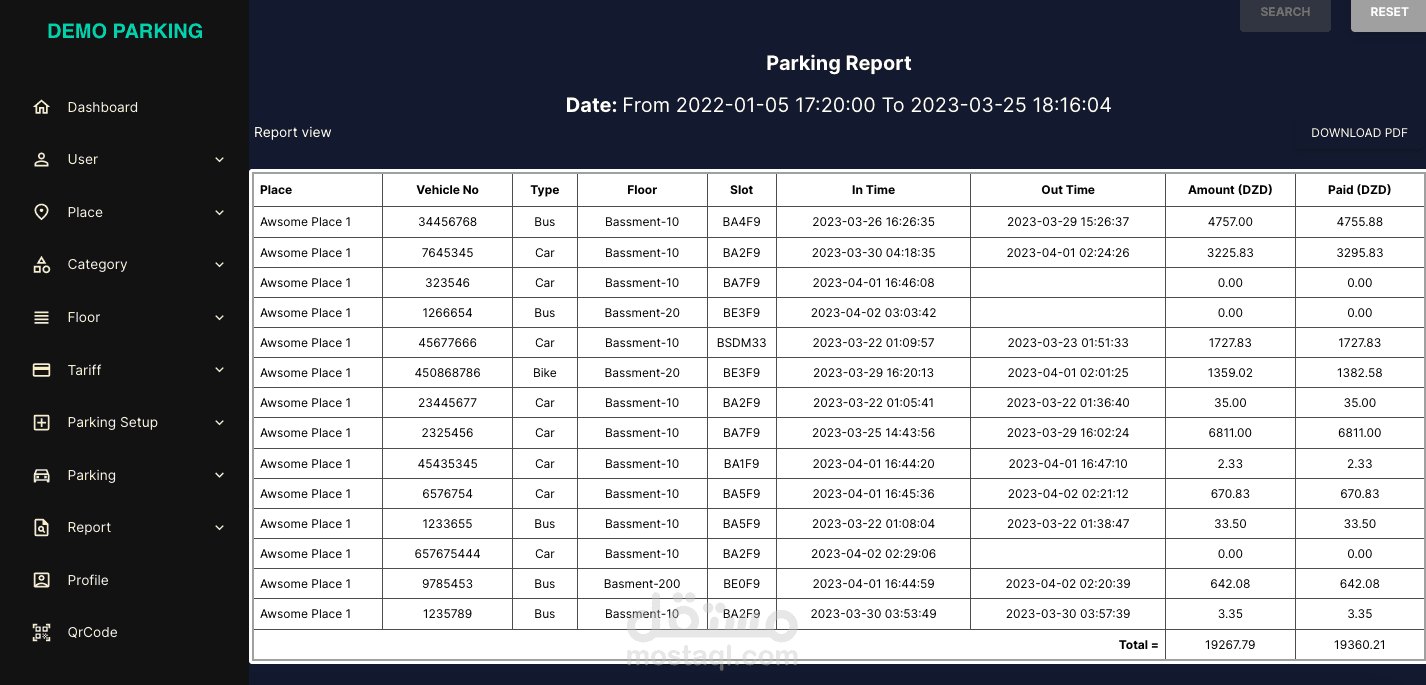
Task: Expand the Tariff sidebar section
Action: coord(219,369)
